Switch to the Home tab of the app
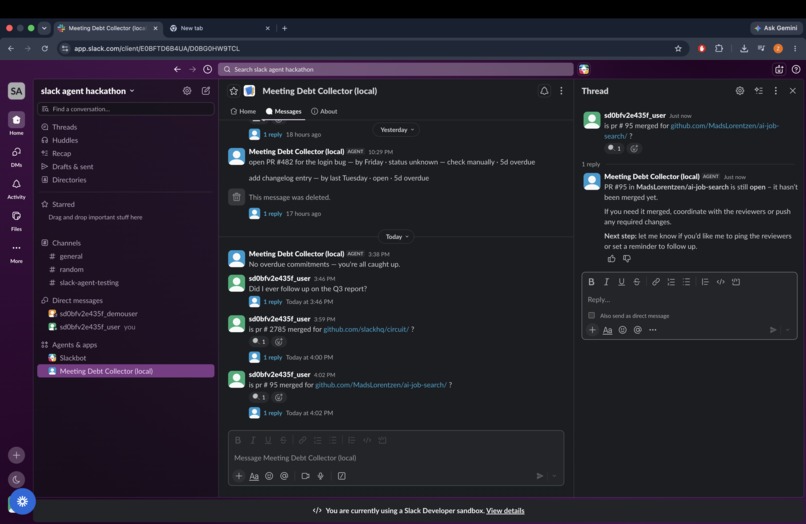The height and width of the screenshot is (524, 806). click(243, 111)
